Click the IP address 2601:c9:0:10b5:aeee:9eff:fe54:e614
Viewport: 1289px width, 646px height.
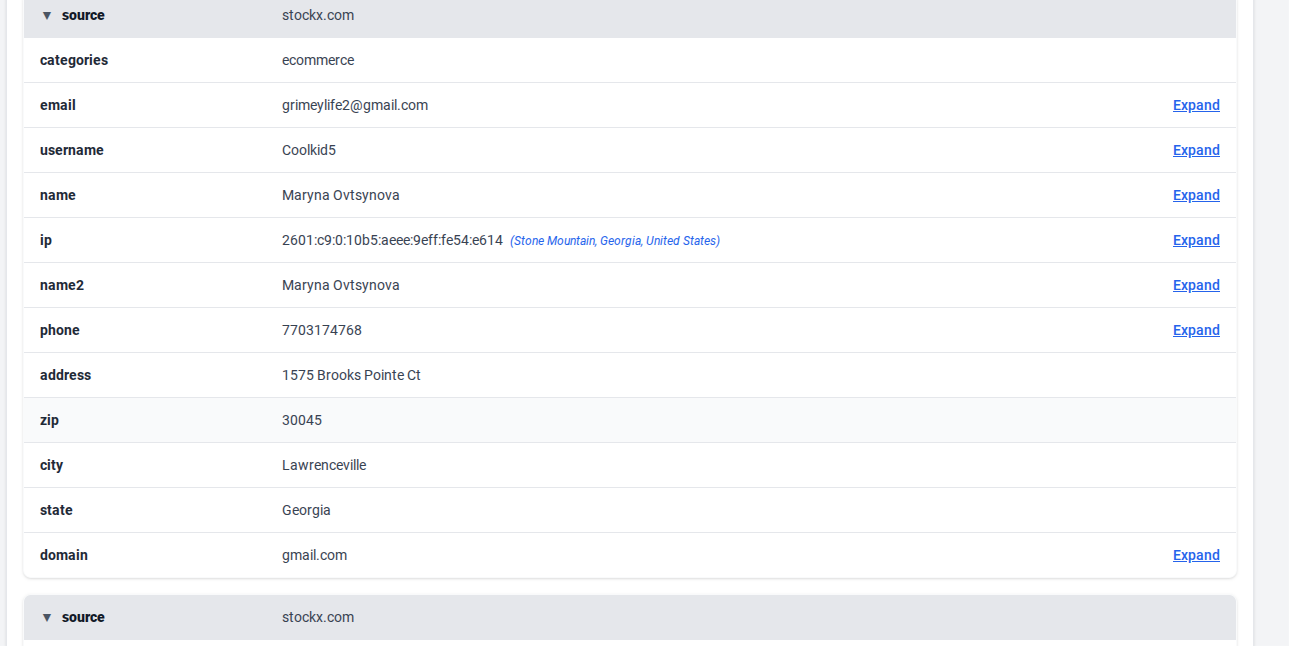392,240
